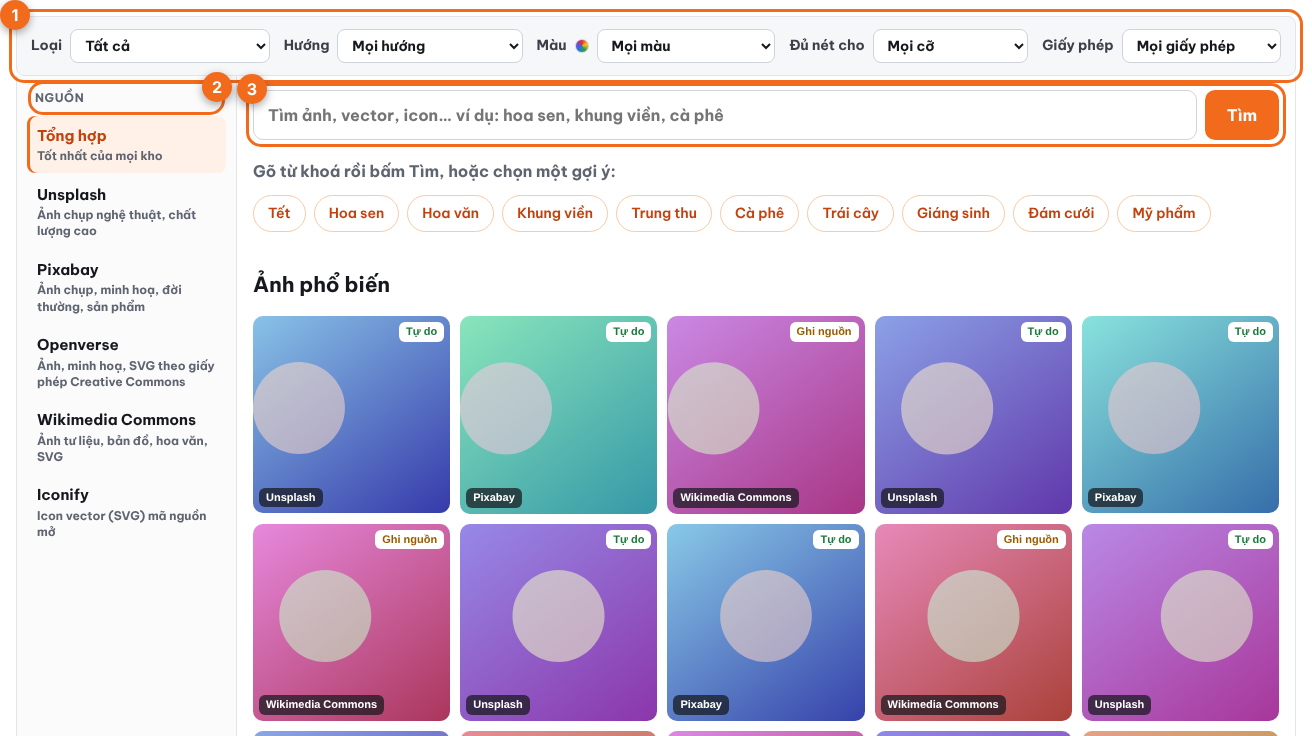Open the Pixabay thumbnail in the second row
This screenshot has width=1312, height=736.
[765, 622]
